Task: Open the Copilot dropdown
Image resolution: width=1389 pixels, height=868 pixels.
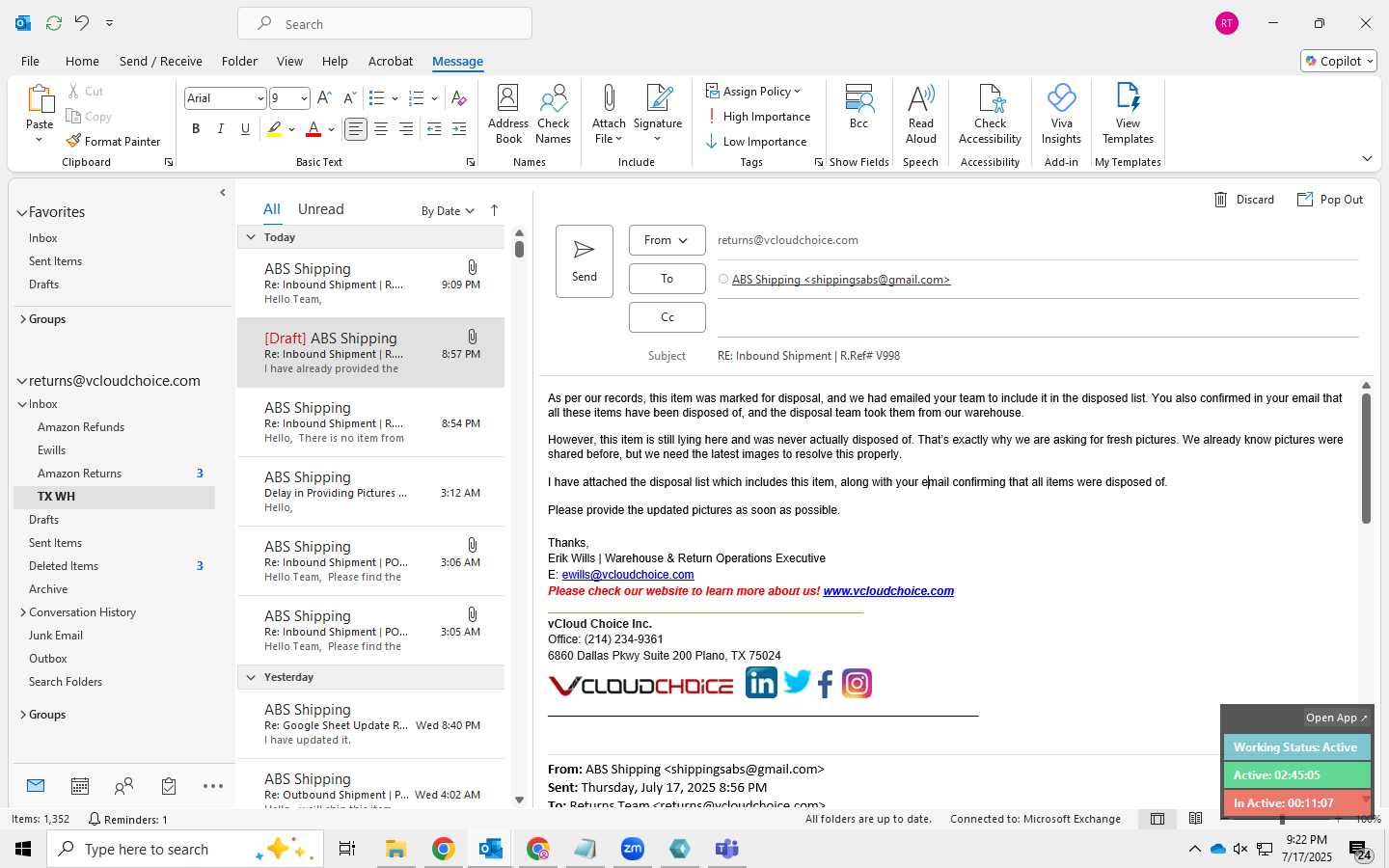Action: pyautogui.click(x=1339, y=61)
